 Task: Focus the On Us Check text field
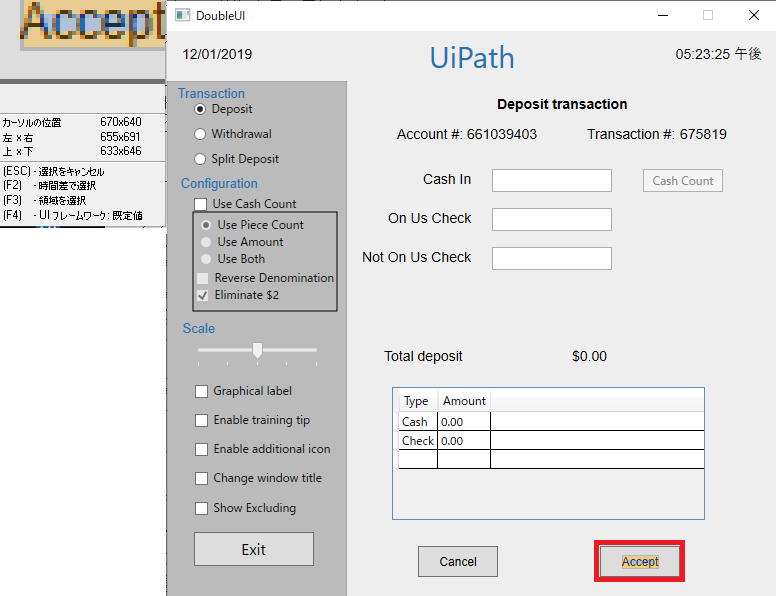[x=551, y=219]
